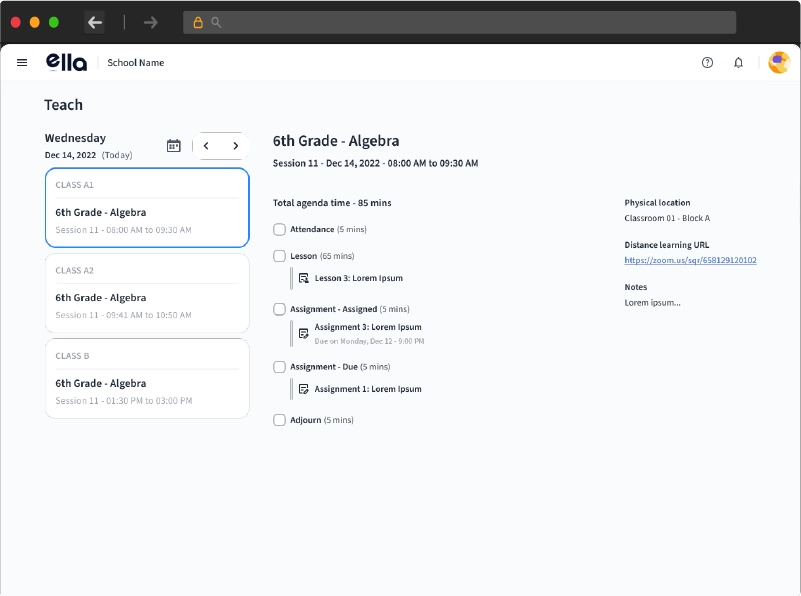Viewport: 801px width, 596px height.
Task: Open the notifications bell
Action: pyautogui.click(x=738, y=62)
